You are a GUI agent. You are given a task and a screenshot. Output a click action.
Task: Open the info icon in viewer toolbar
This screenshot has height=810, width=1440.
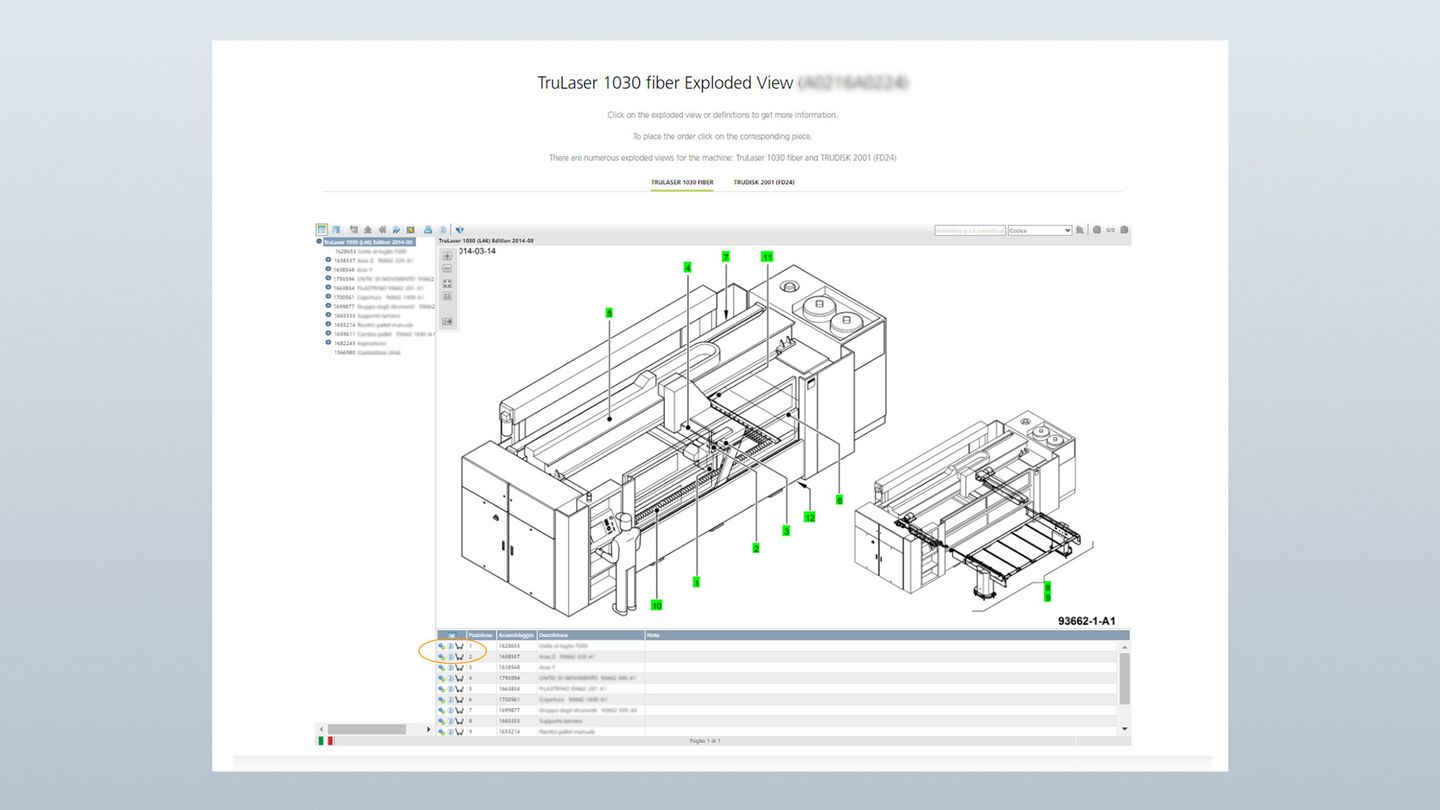pyautogui.click(x=443, y=230)
